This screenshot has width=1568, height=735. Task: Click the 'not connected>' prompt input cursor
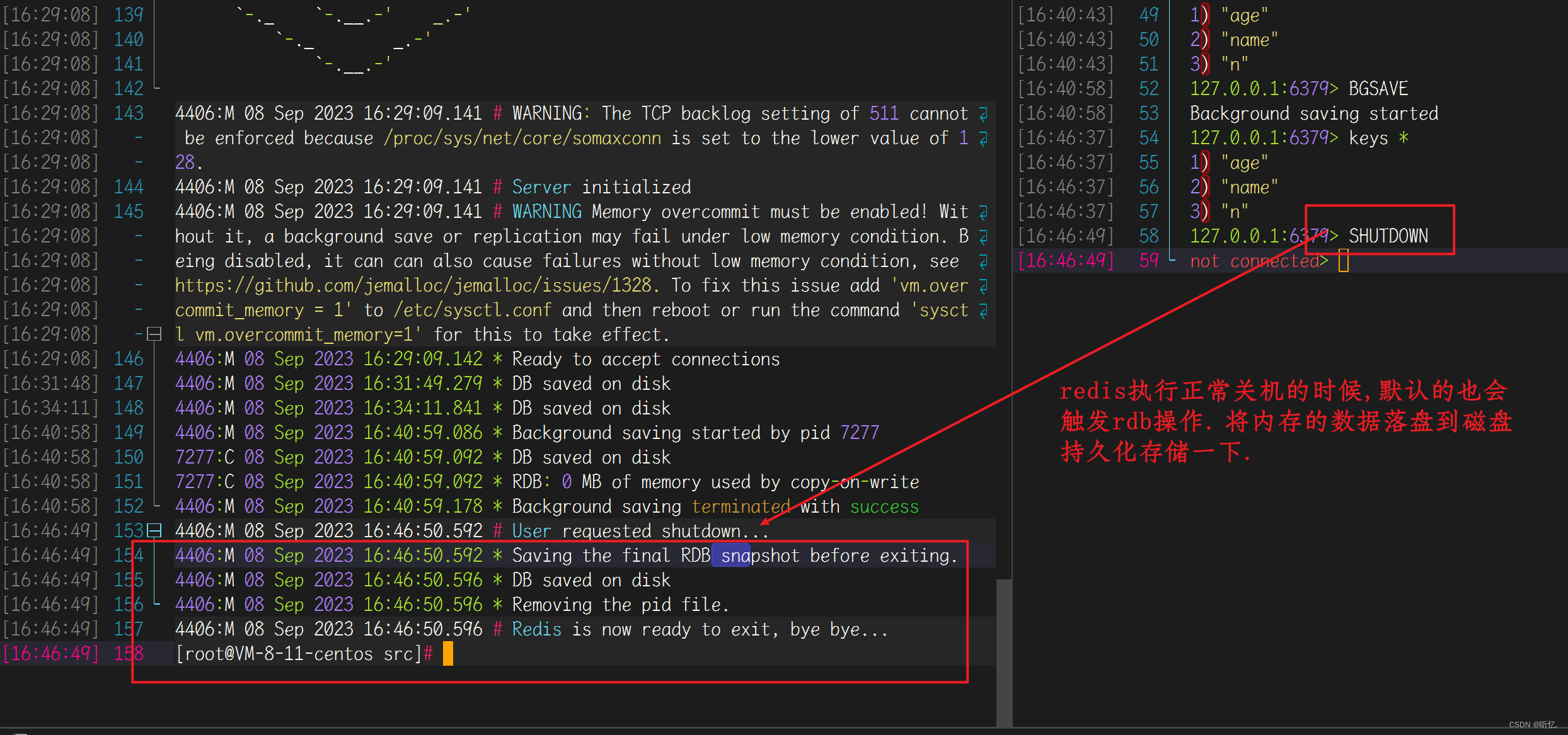tap(1343, 261)
